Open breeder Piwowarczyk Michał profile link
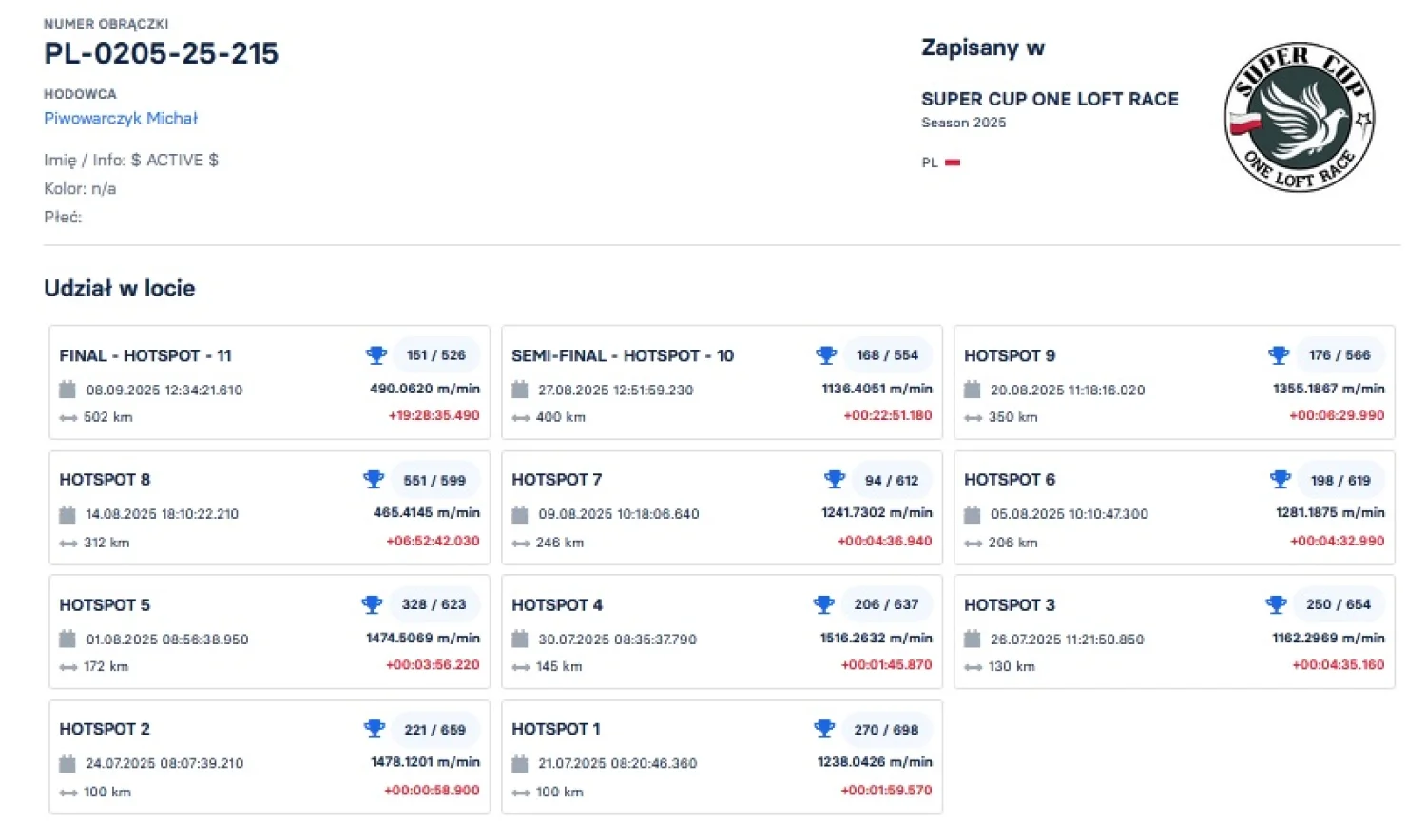 click(x=121, y=118)
